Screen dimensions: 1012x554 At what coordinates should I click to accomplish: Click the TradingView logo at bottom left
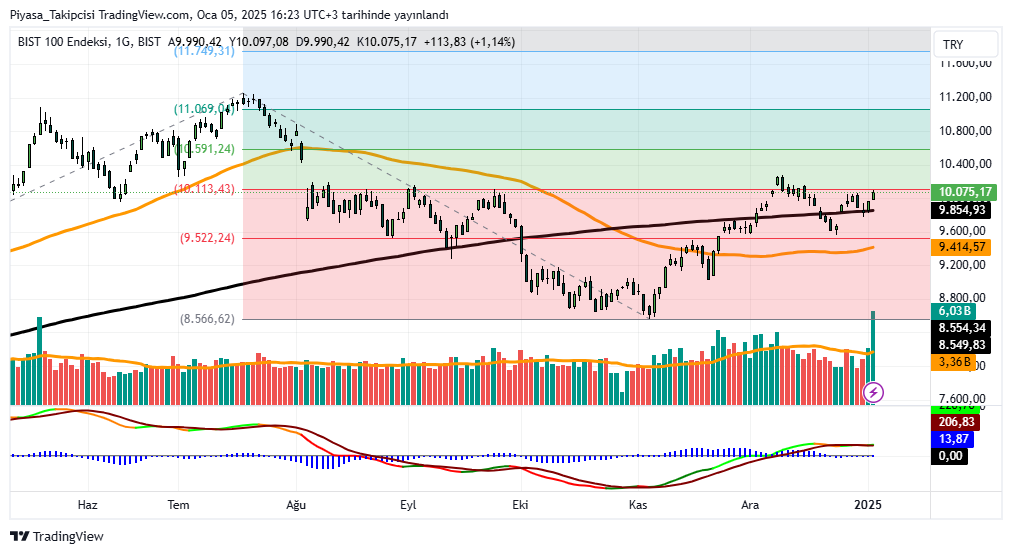(x=57, y=537)
